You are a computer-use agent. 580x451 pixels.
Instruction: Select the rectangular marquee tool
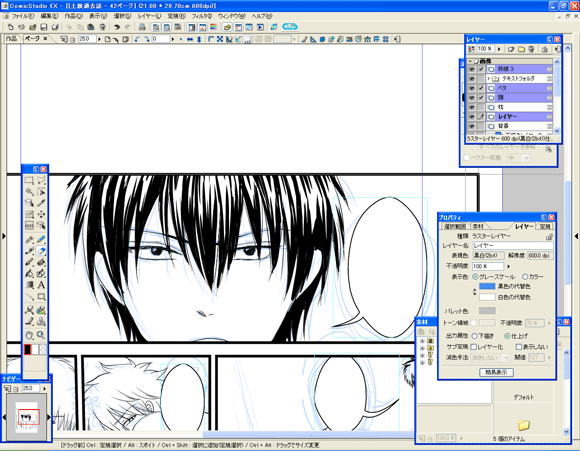[29, 181]
